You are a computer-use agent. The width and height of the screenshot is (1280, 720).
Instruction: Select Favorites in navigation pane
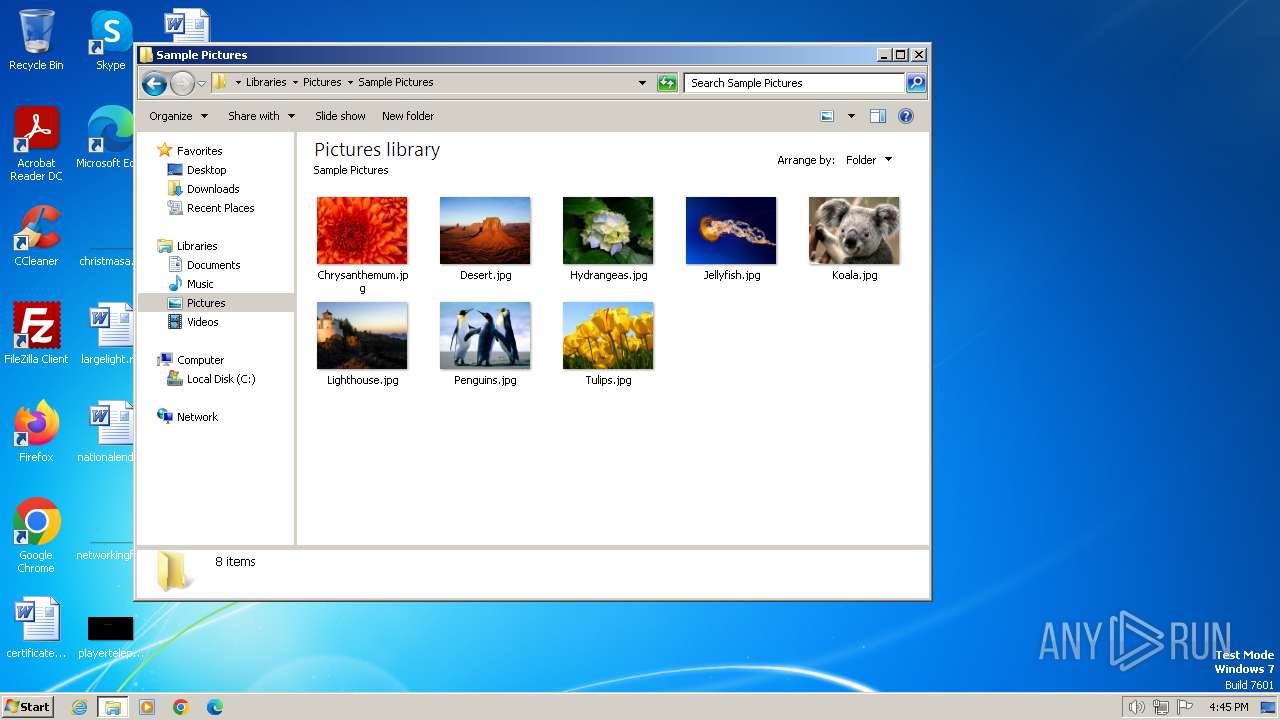pos(199,151)
